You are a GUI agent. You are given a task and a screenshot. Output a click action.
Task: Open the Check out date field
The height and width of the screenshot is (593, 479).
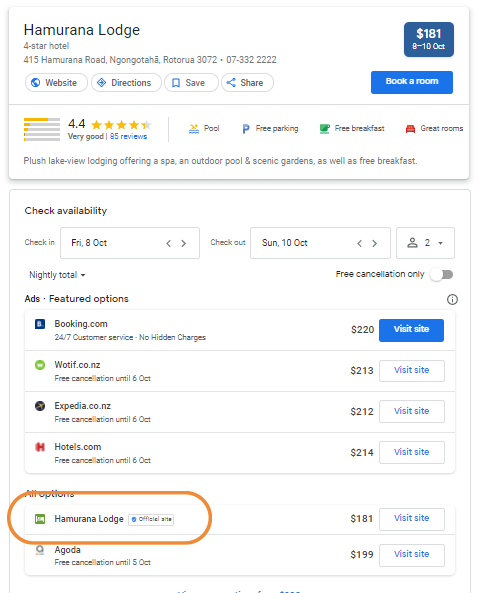[x=320, y=243]
